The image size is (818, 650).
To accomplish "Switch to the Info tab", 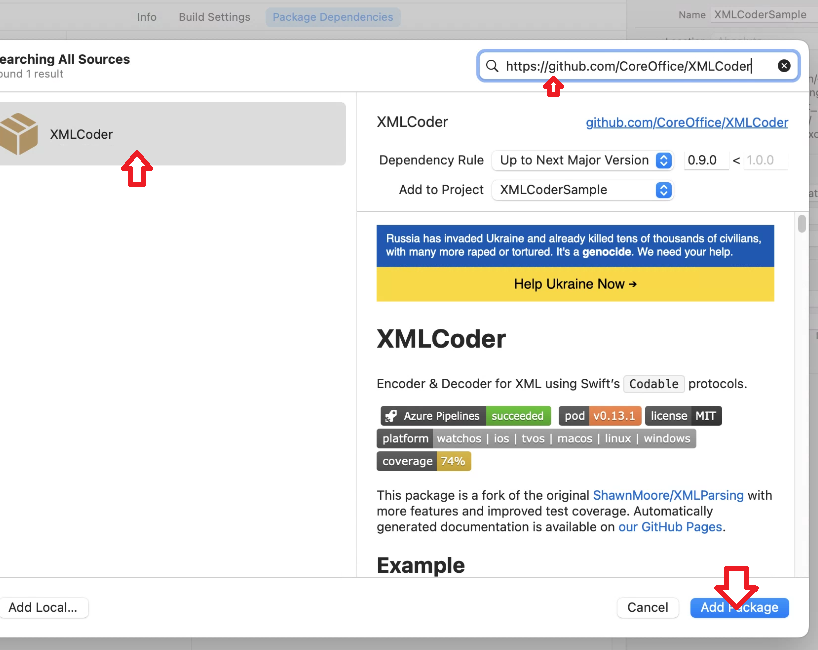I will (147, 17).
